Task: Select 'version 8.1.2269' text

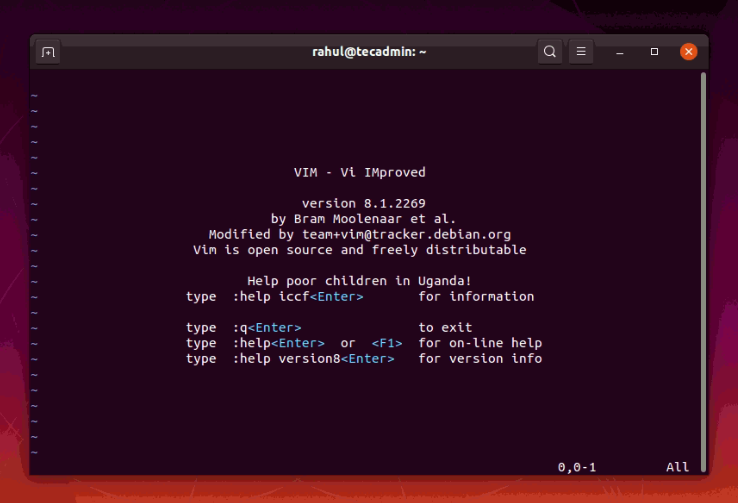Action: (363, 203)
